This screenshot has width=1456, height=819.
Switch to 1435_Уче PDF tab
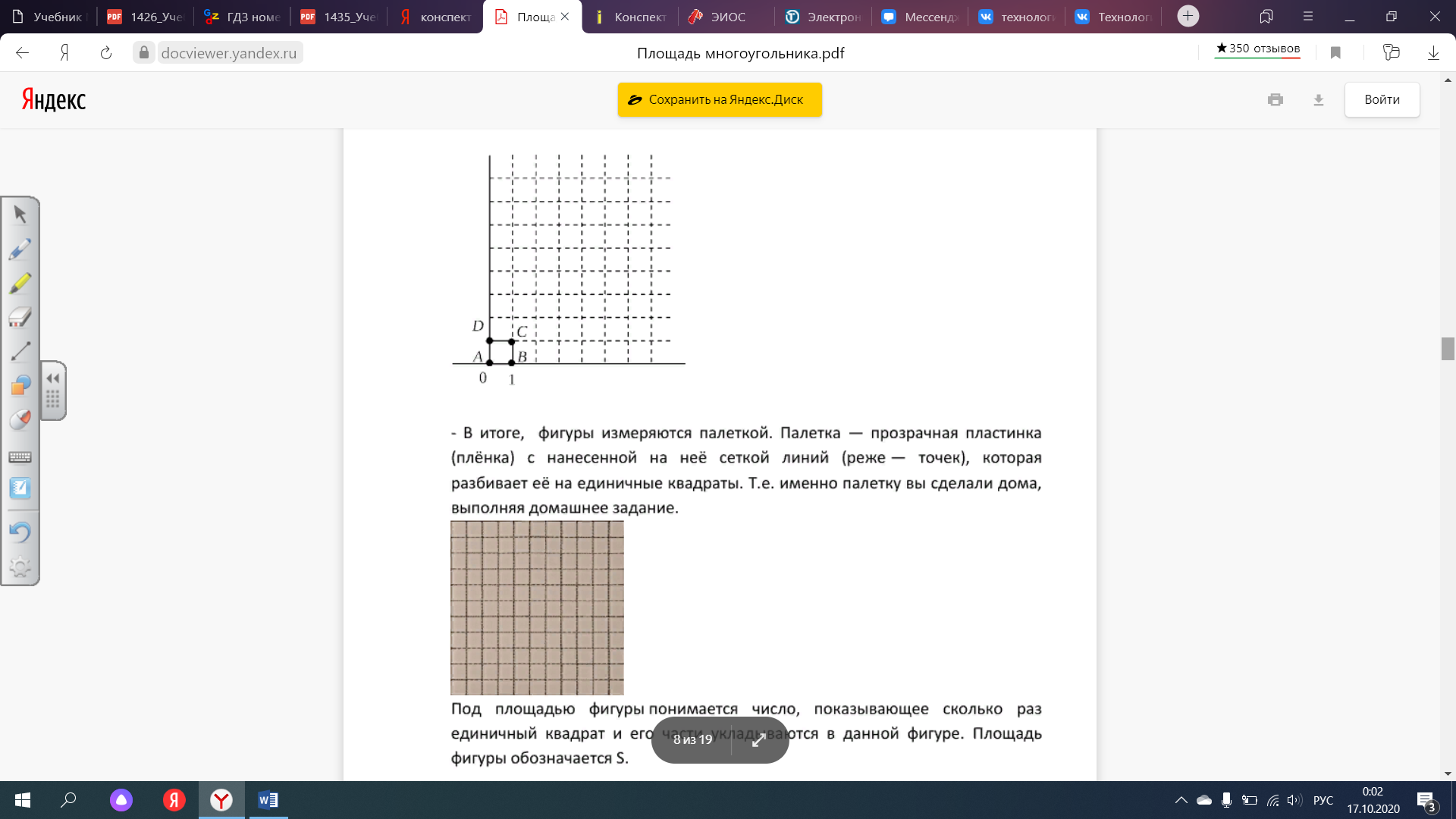click(338, 17)
